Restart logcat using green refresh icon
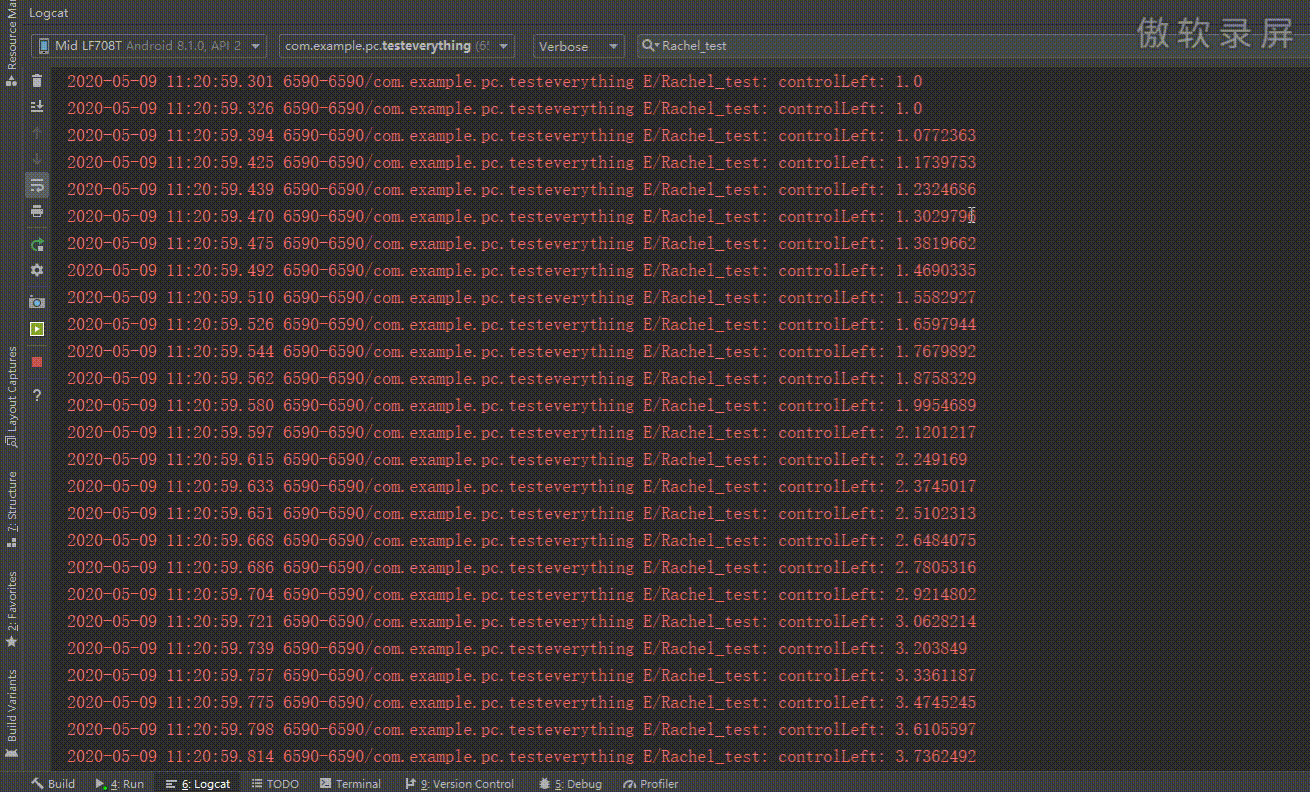Viewport: 1310px width, 792px height. tap(37, 244)
